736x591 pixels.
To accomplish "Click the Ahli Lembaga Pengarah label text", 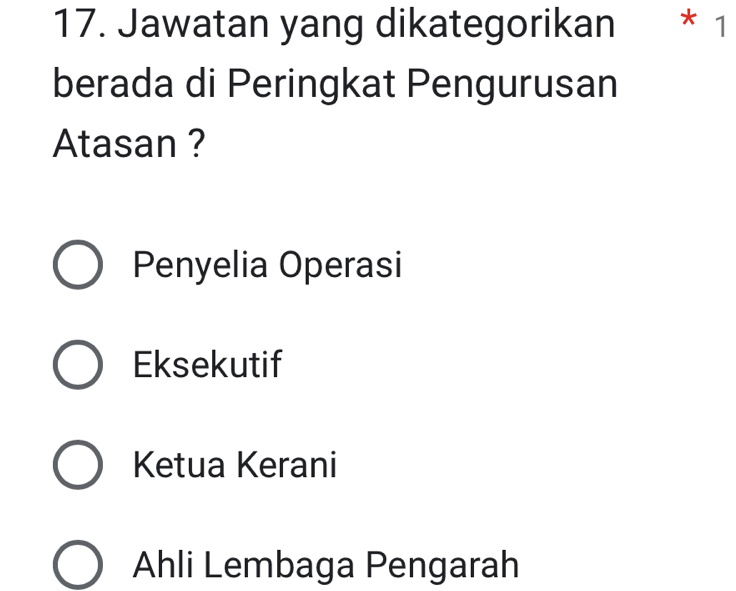I will click(x=326, y=565).
